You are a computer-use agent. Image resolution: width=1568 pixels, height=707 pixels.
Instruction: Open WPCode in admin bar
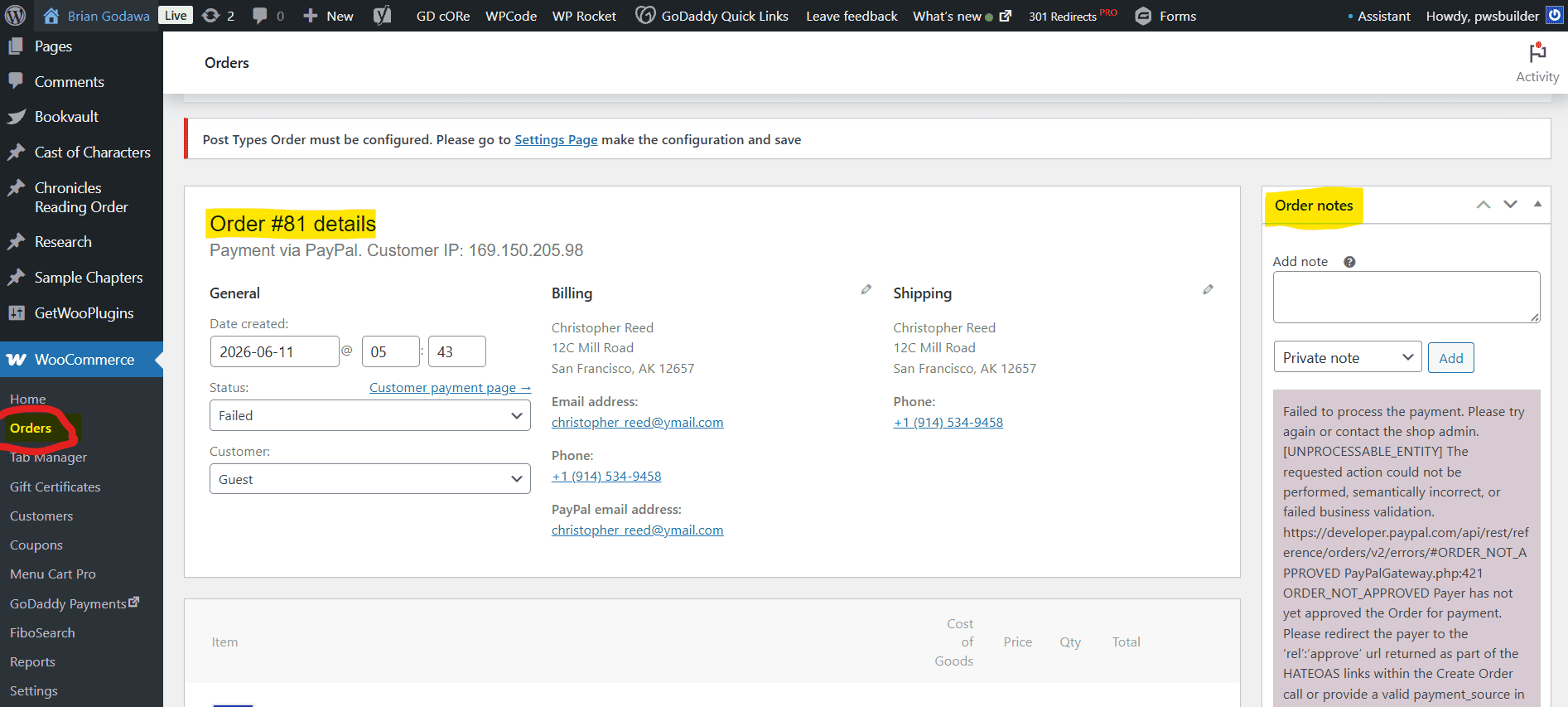click(511, 17)
